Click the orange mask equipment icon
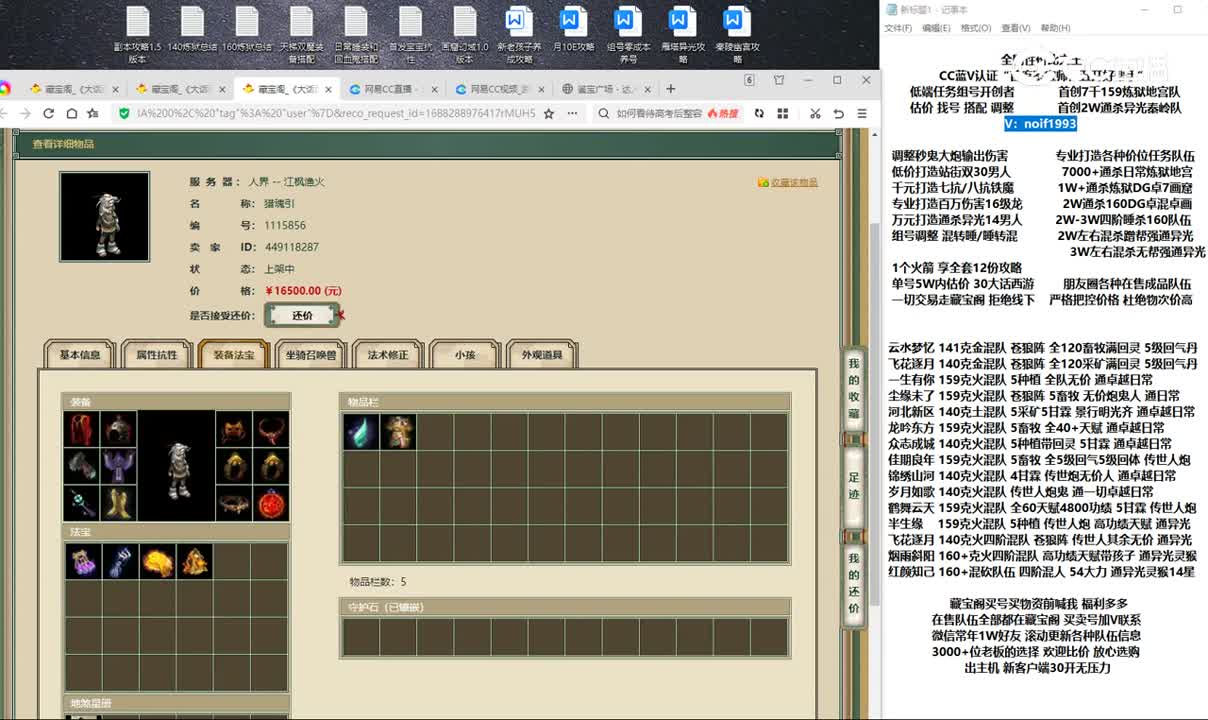Screen dimensions: 1208x720 coord(234,430)
